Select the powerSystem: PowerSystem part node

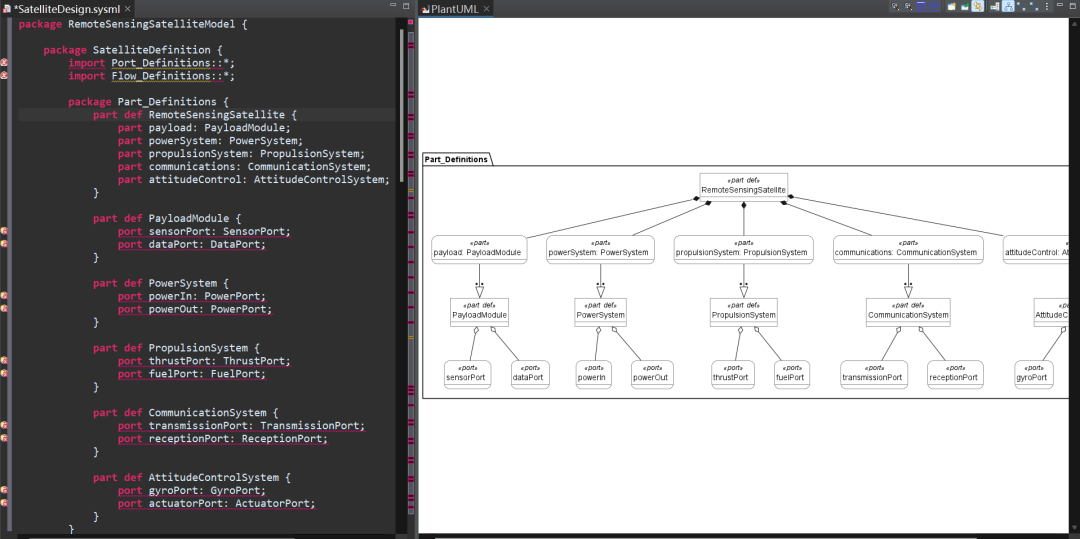click(x=599, y=249)
